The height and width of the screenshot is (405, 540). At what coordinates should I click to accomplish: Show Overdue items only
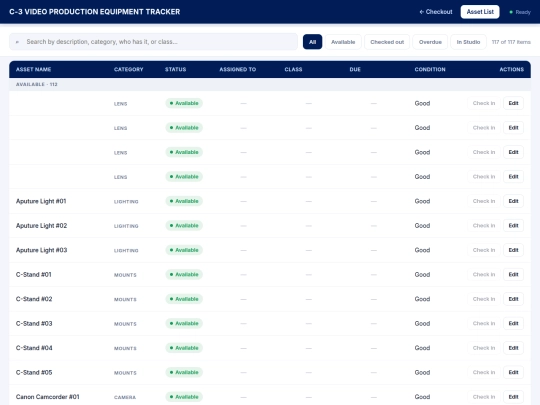[430, 42]
